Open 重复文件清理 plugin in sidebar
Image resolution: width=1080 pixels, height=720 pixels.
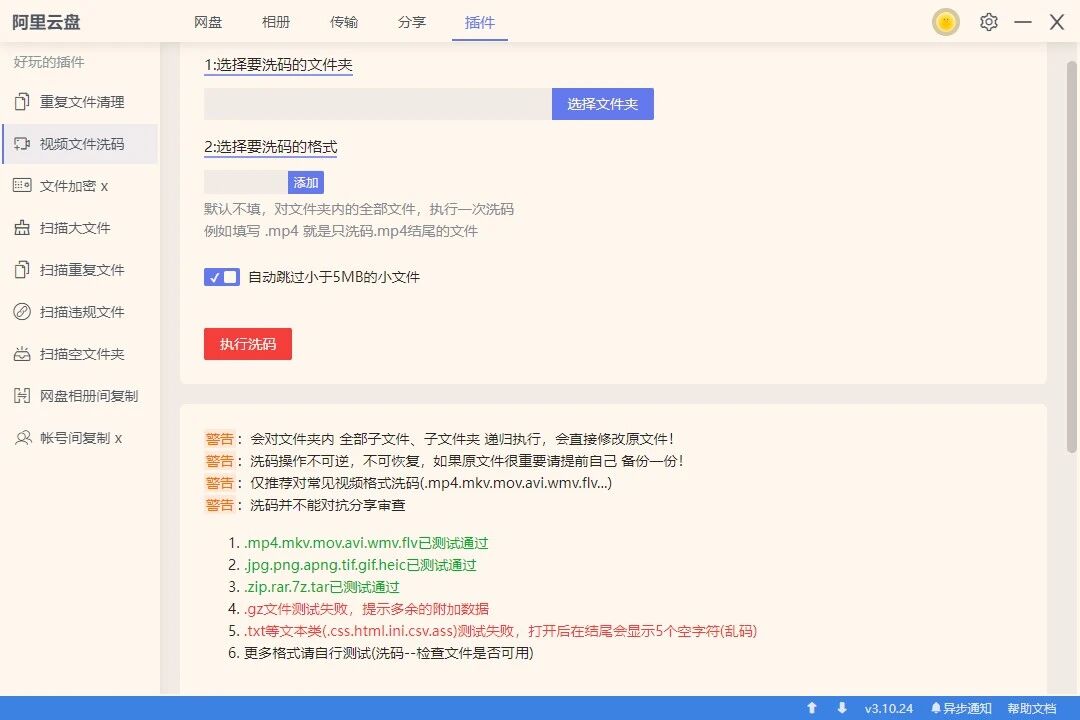[x=80, y=102]
